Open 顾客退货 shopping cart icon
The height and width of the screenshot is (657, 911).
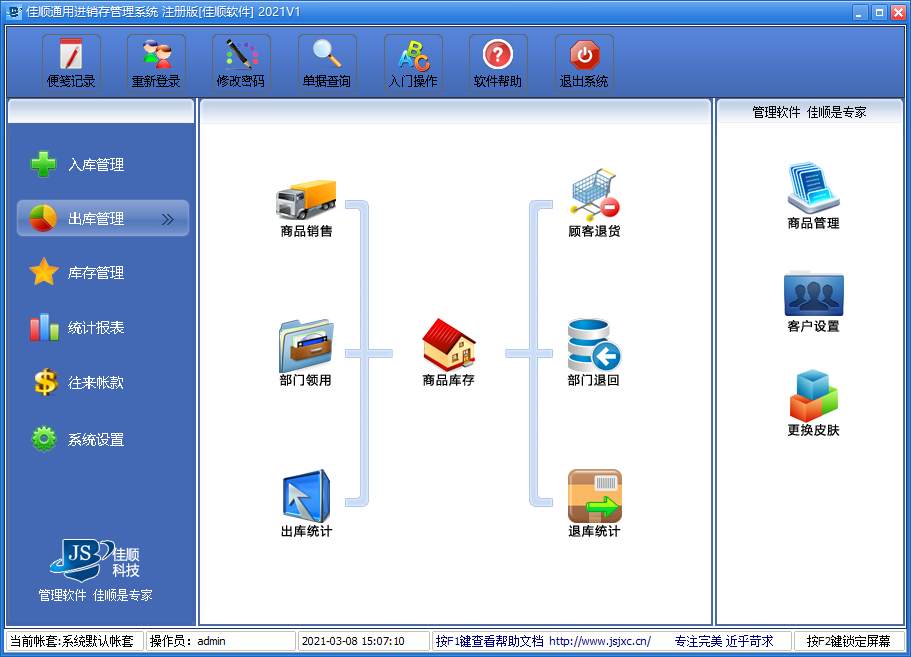[x=594, y=203]
